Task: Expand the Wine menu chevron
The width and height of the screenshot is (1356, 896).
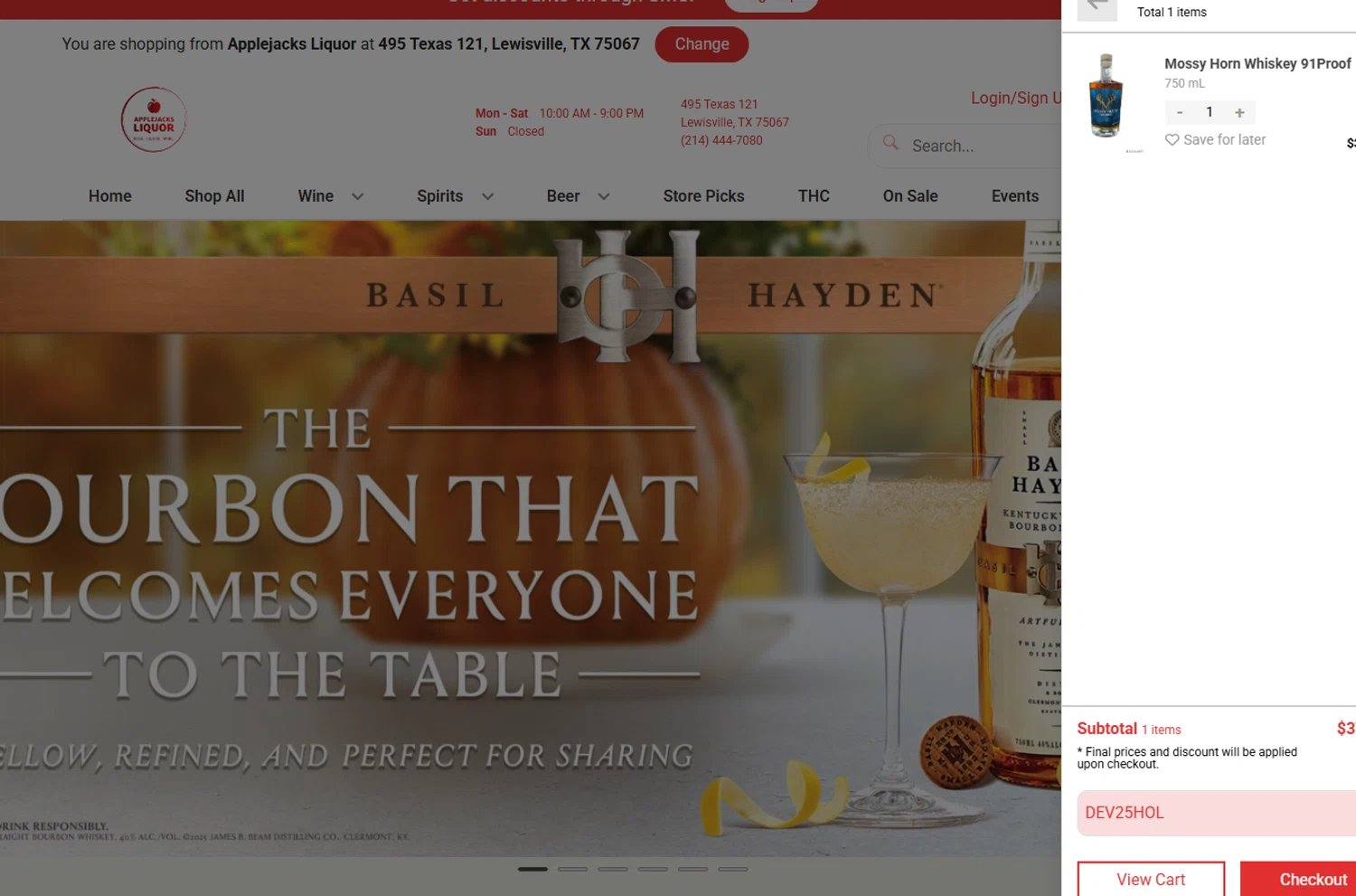Action: (x=357, y=196)
